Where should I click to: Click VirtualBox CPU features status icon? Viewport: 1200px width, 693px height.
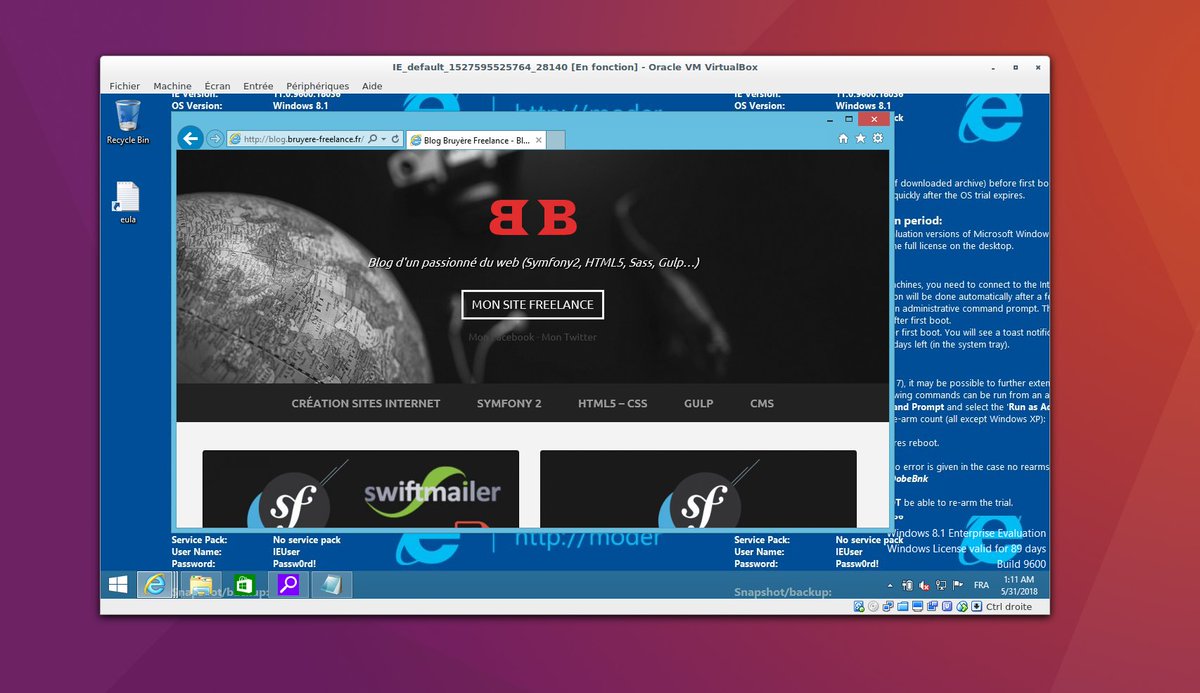(x=947, y=606)
